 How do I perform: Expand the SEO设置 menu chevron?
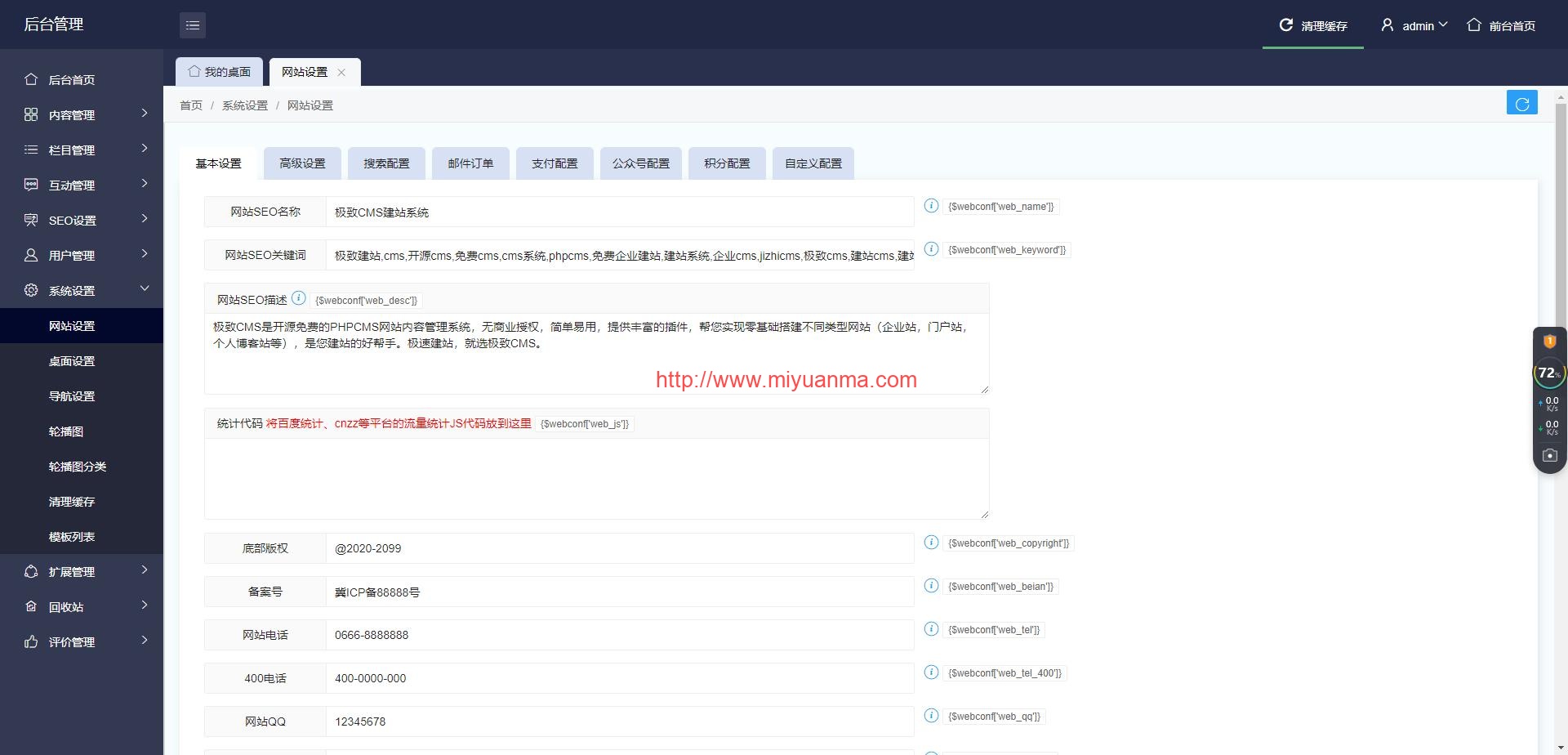point(145,218)
